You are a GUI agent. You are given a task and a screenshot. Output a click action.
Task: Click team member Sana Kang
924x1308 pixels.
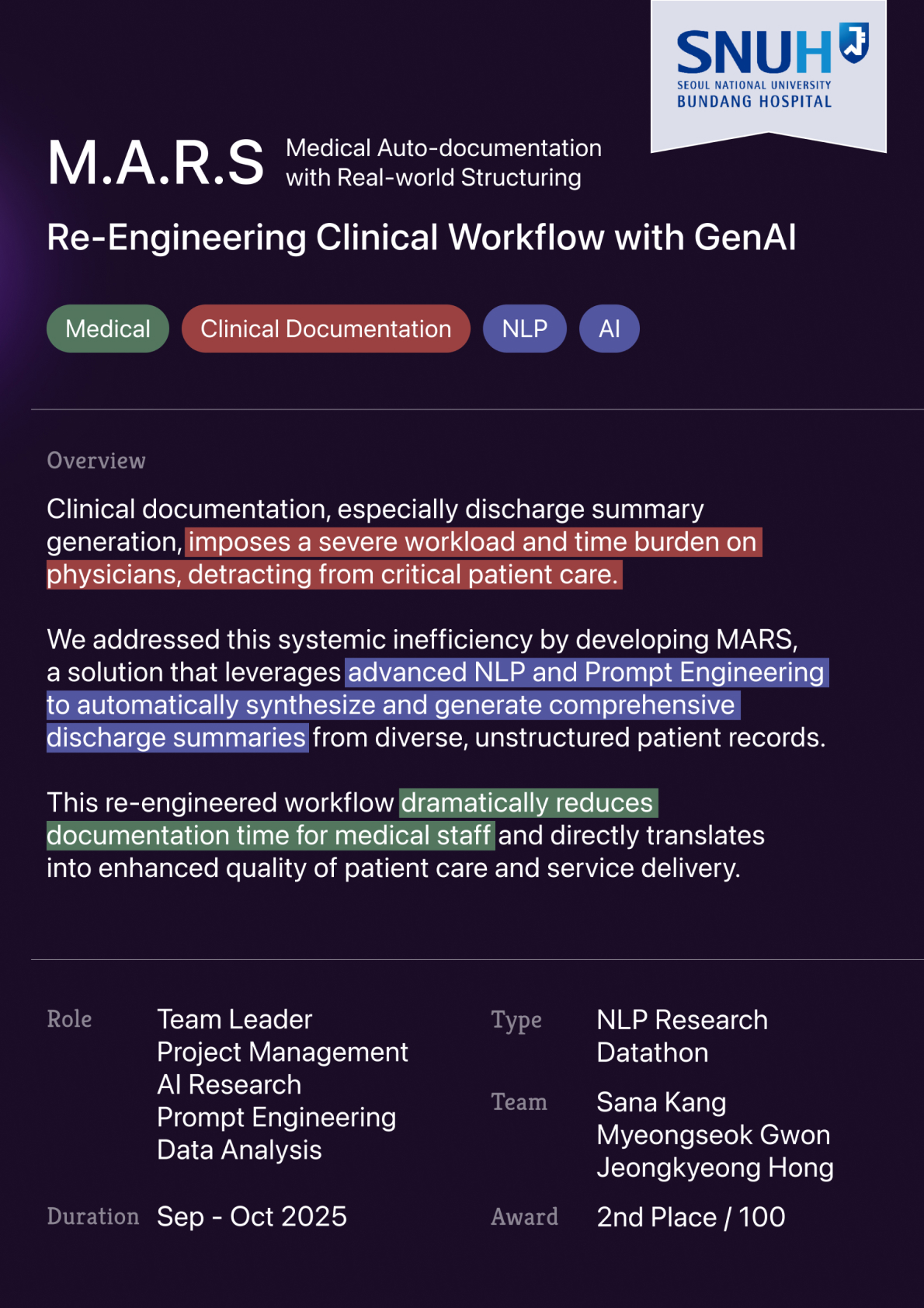pos(662,1102)
